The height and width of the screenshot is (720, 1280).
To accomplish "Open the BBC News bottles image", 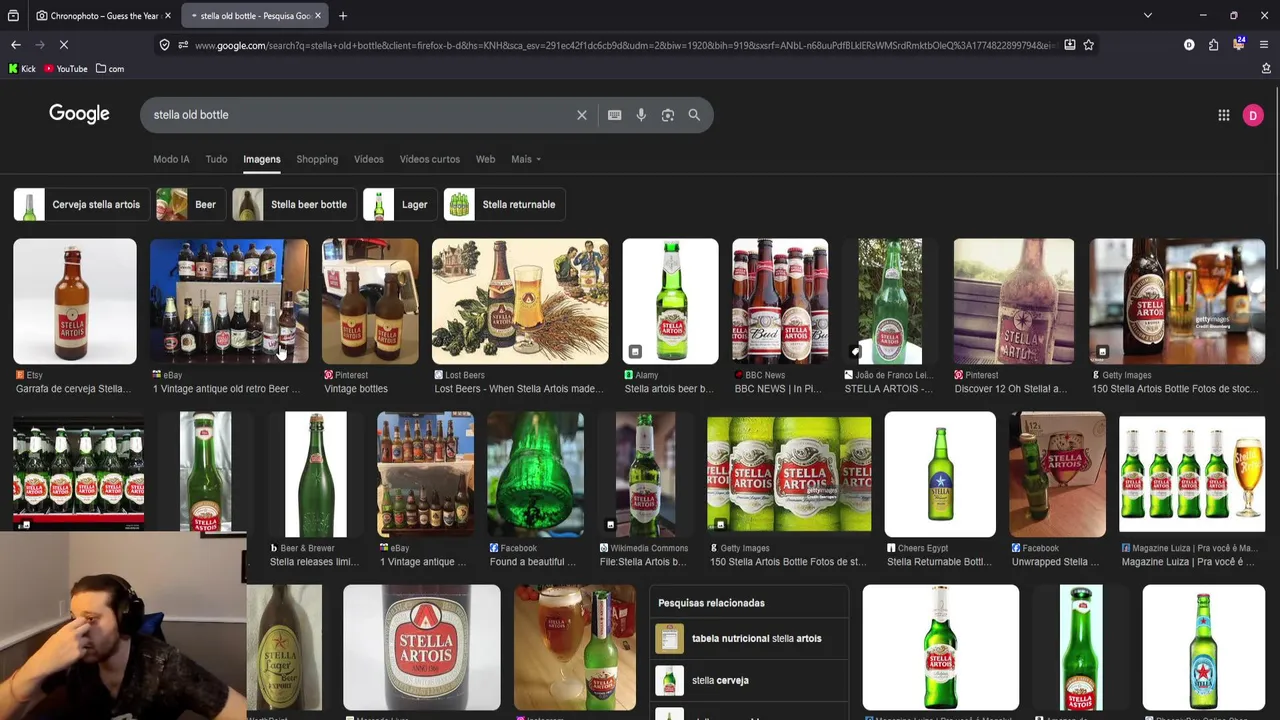I will [x=780, y=301].
